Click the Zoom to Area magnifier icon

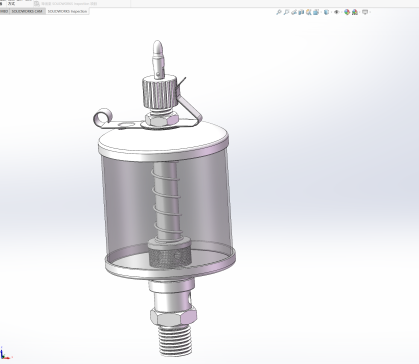click(x=286, y=12)
